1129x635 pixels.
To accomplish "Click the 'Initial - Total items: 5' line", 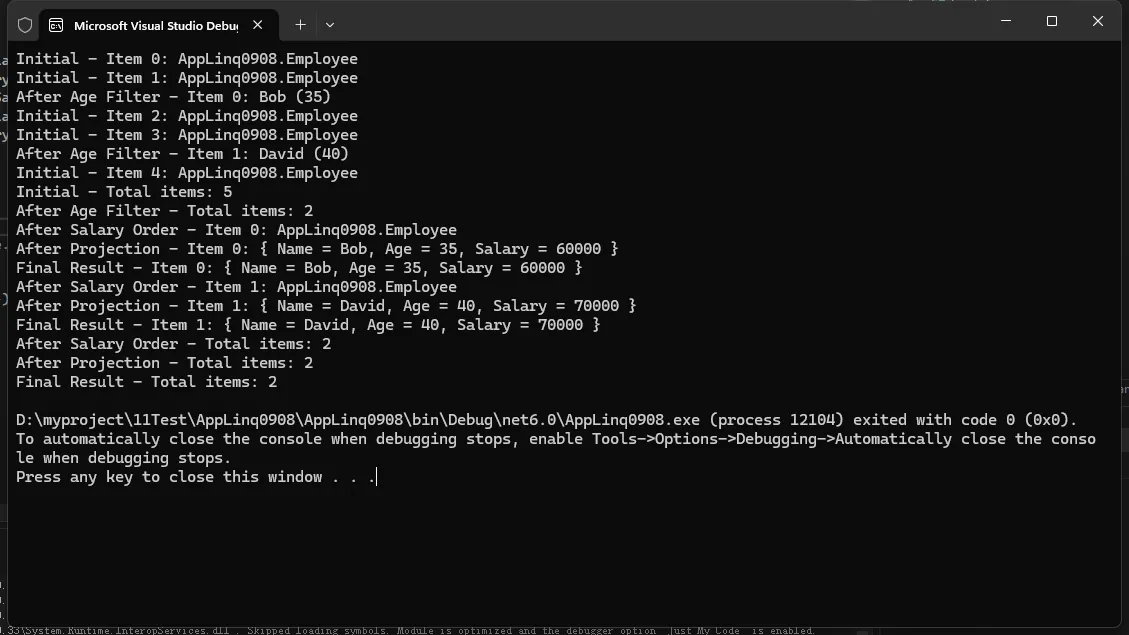I will 124,192.
